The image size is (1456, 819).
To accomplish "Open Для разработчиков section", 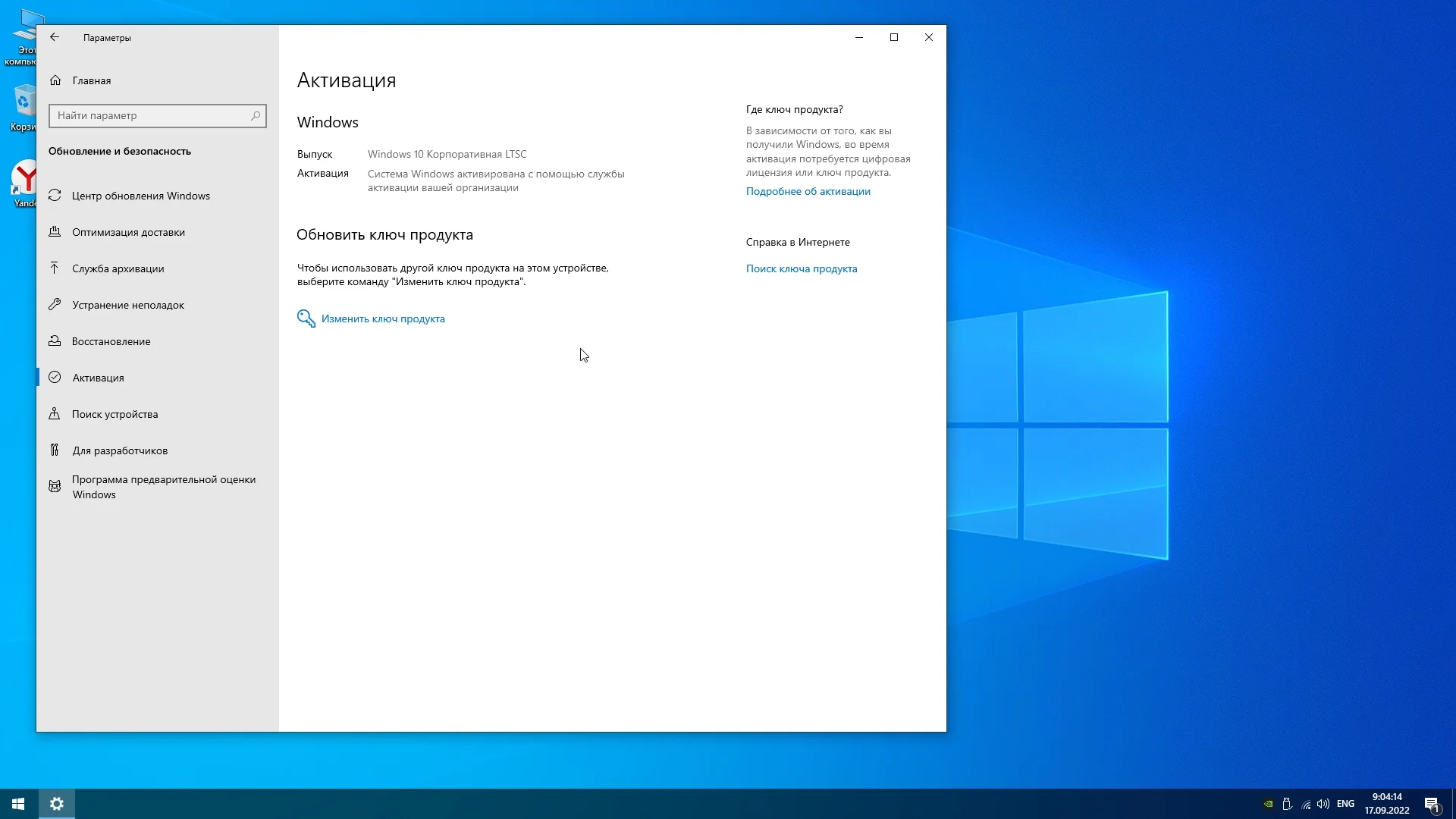I will pyautogui.click(x=120, y=450).
